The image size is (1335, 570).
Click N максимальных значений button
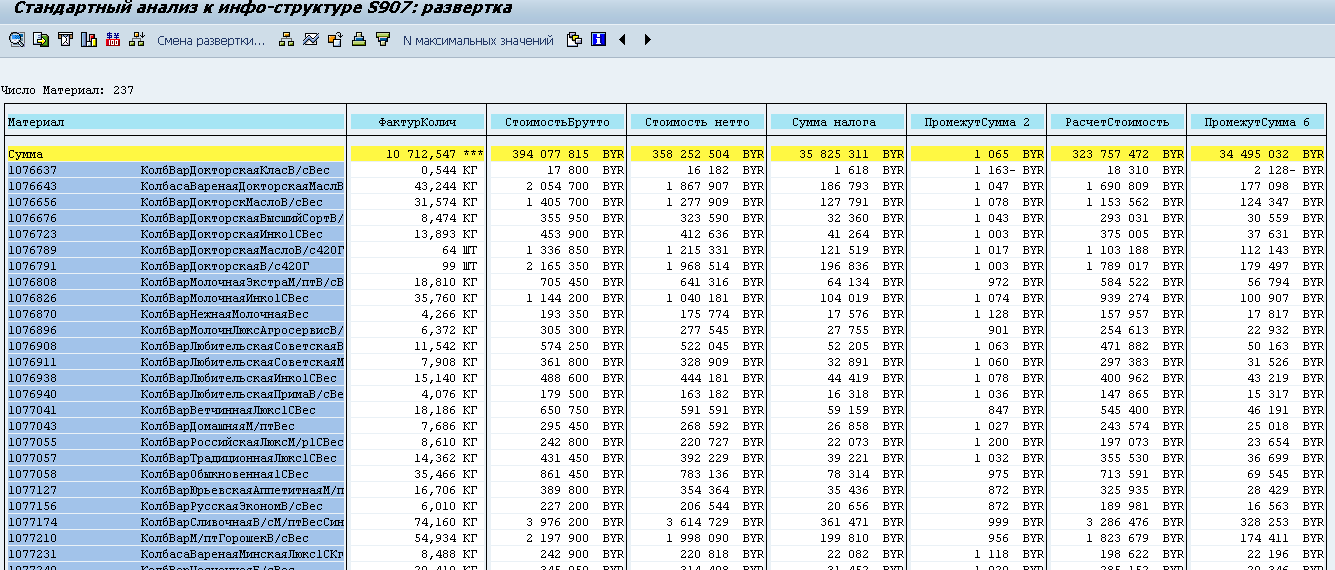pos(477,41)
